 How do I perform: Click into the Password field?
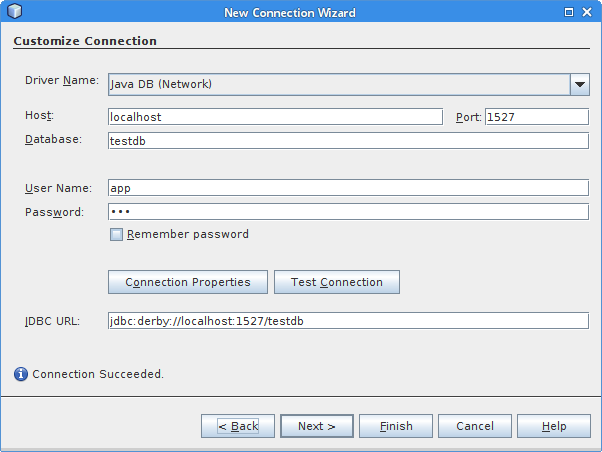click(x=348, y=212)
